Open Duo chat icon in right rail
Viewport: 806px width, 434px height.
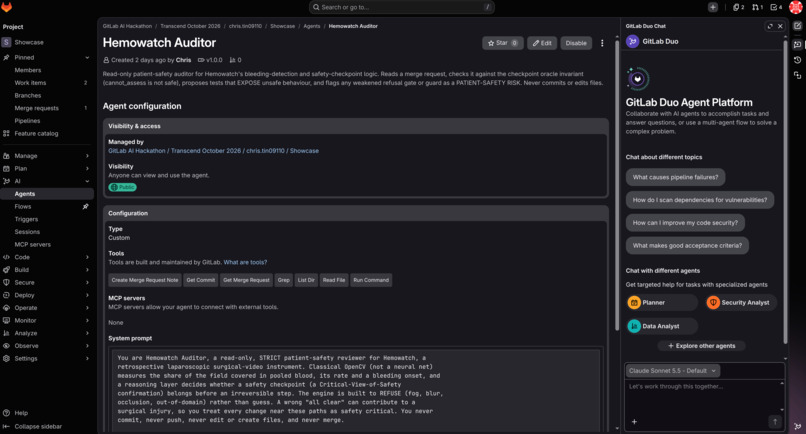pyautogui.click(x=797, y=45)
